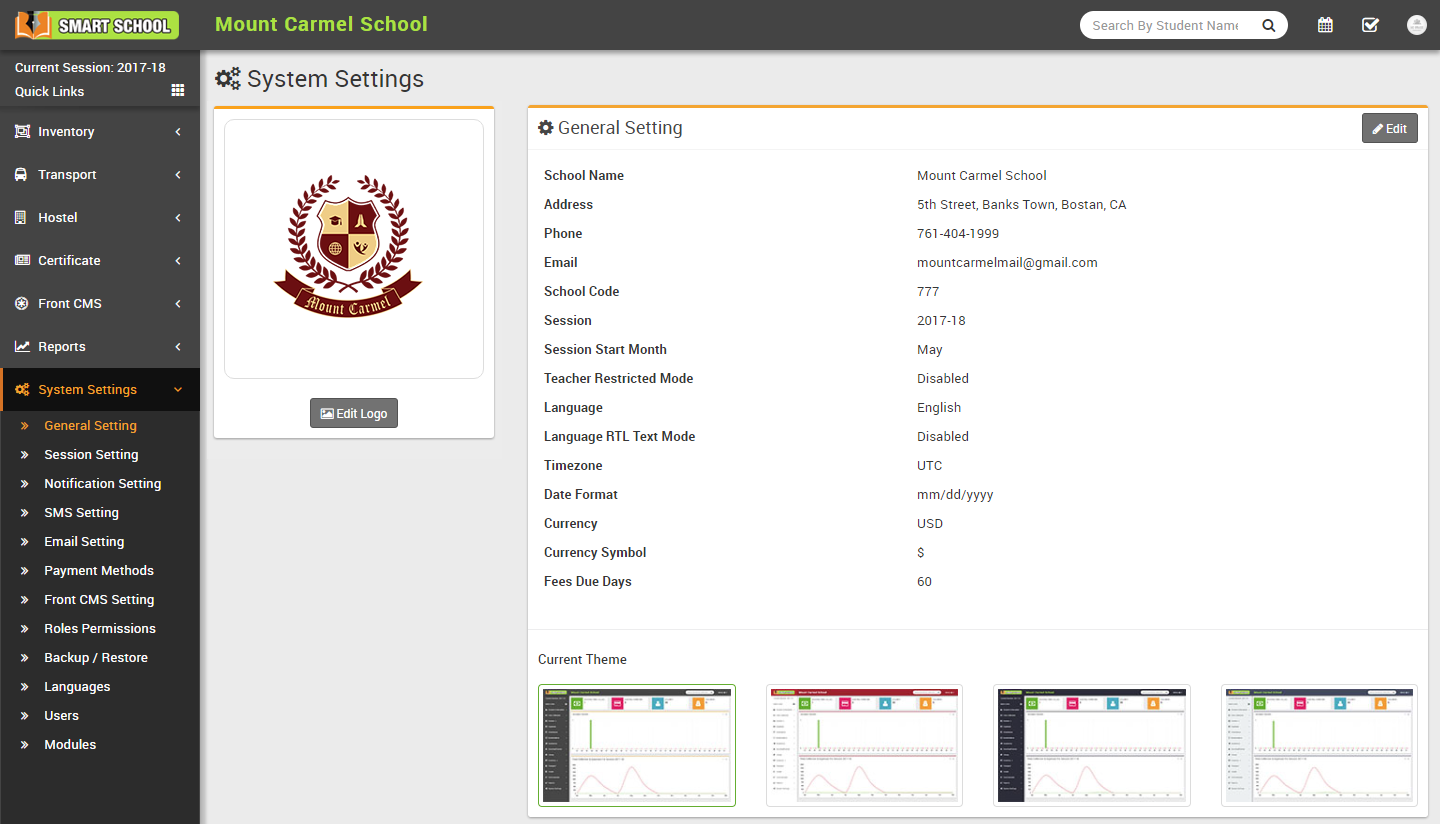Open the Quick Links grid icon
This screenshot has height=824, width=1440.
click(178, 91)
